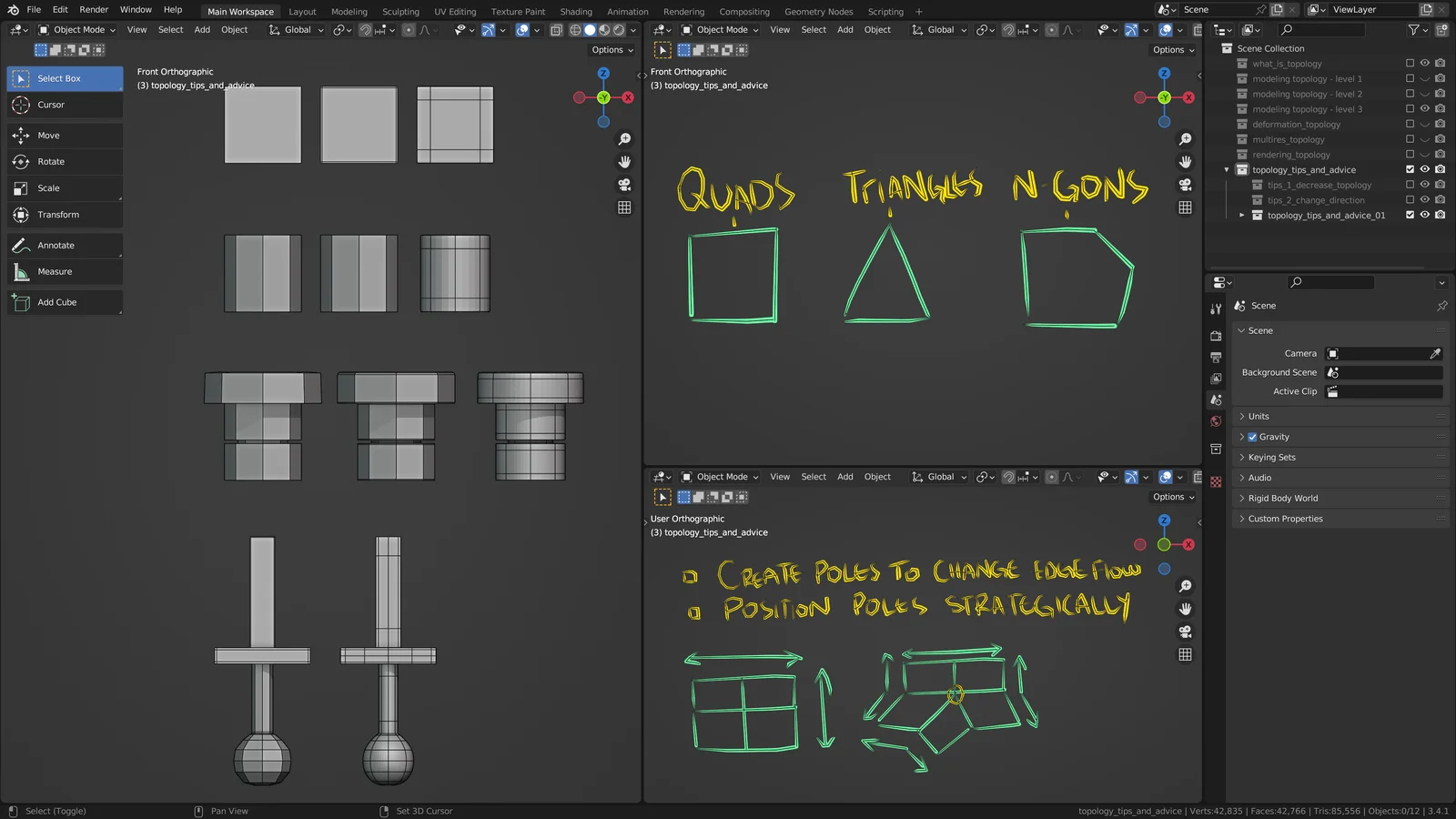Click the Add Cube tool
Image resolution: width=1456 pixels, height=819 pixels.
[x=64, y=302]
